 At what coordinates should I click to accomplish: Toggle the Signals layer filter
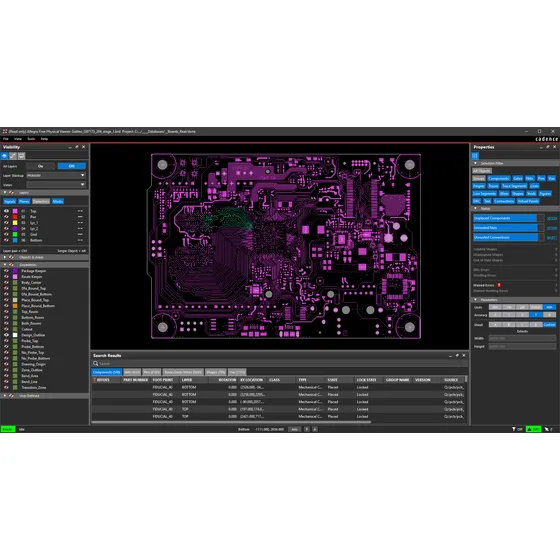10,201
